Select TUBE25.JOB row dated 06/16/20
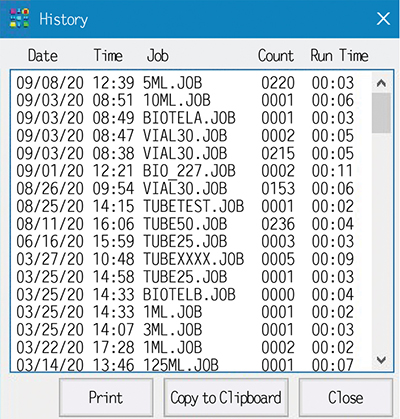Screen dimensions: 400x419 pyautogui.click(x=185, y=242)
